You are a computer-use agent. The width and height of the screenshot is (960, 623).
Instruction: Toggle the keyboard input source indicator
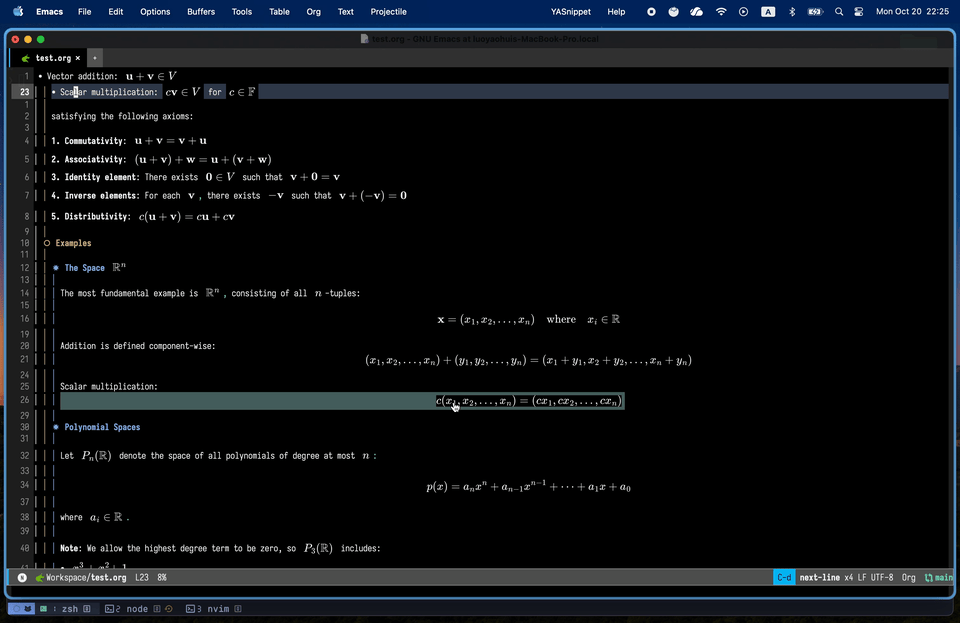click(767, 12)
